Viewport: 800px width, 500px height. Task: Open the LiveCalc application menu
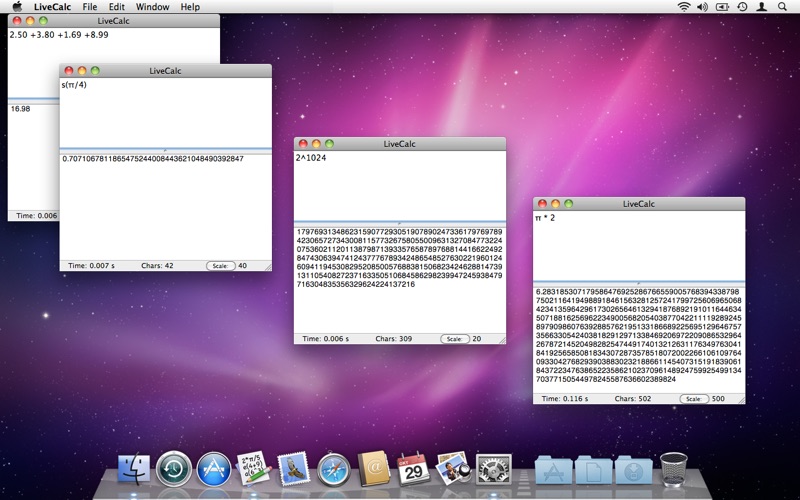[53, 7]
